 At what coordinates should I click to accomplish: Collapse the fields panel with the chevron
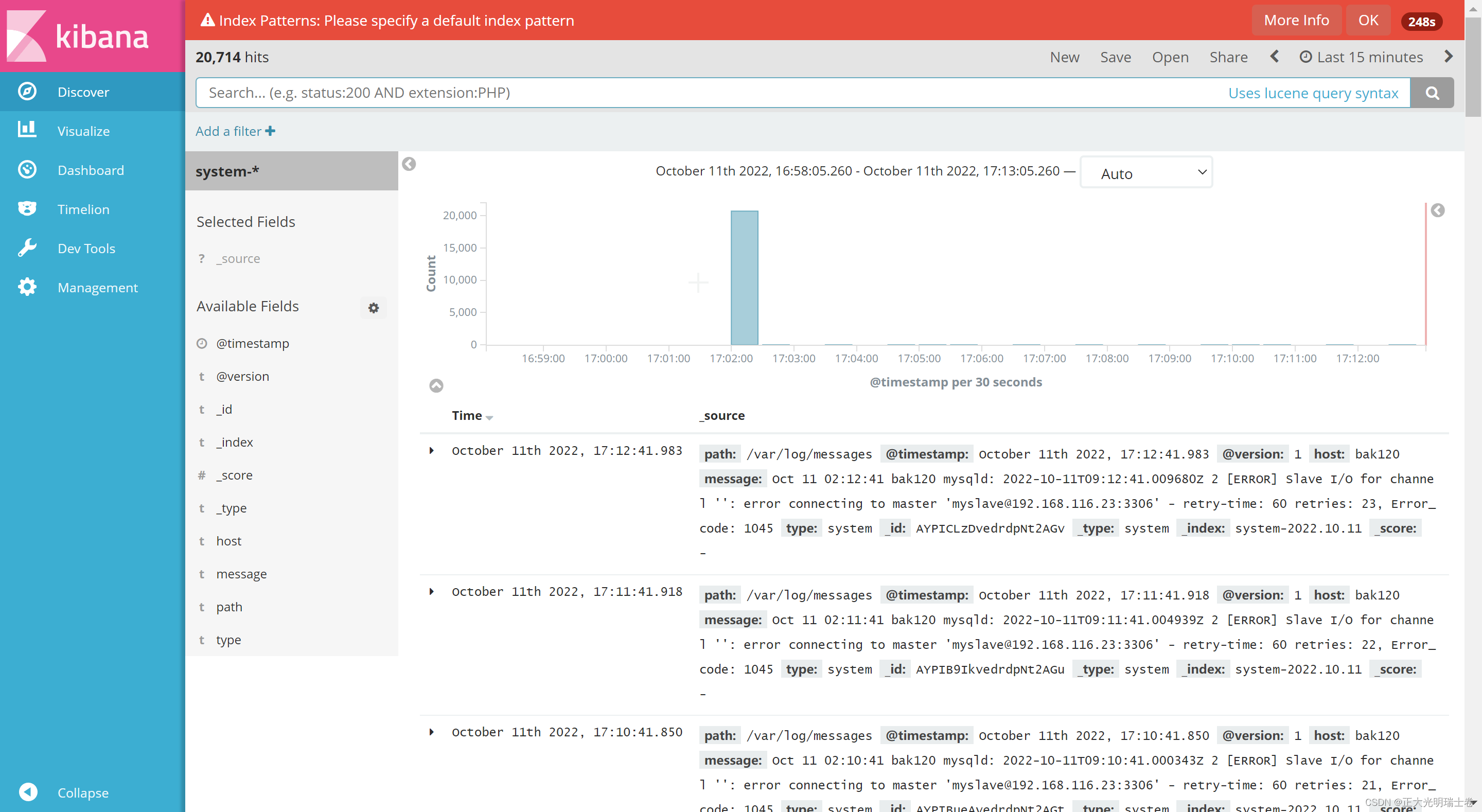click(x=410, y=164)
